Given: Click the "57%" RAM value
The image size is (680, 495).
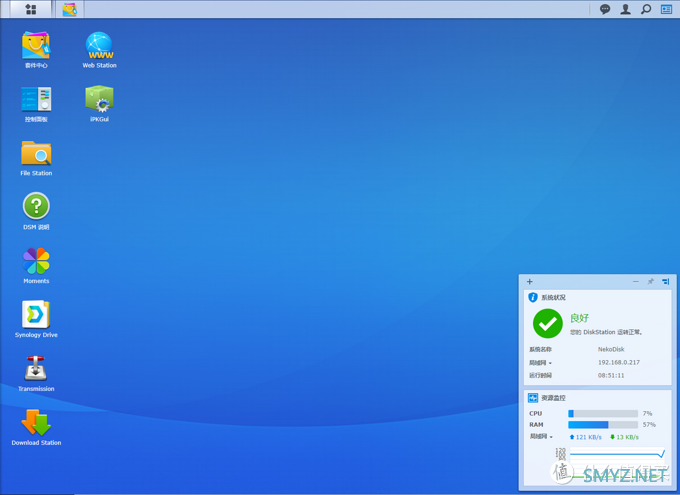Looking at the screenshot, I should click(x=649, y=425).
